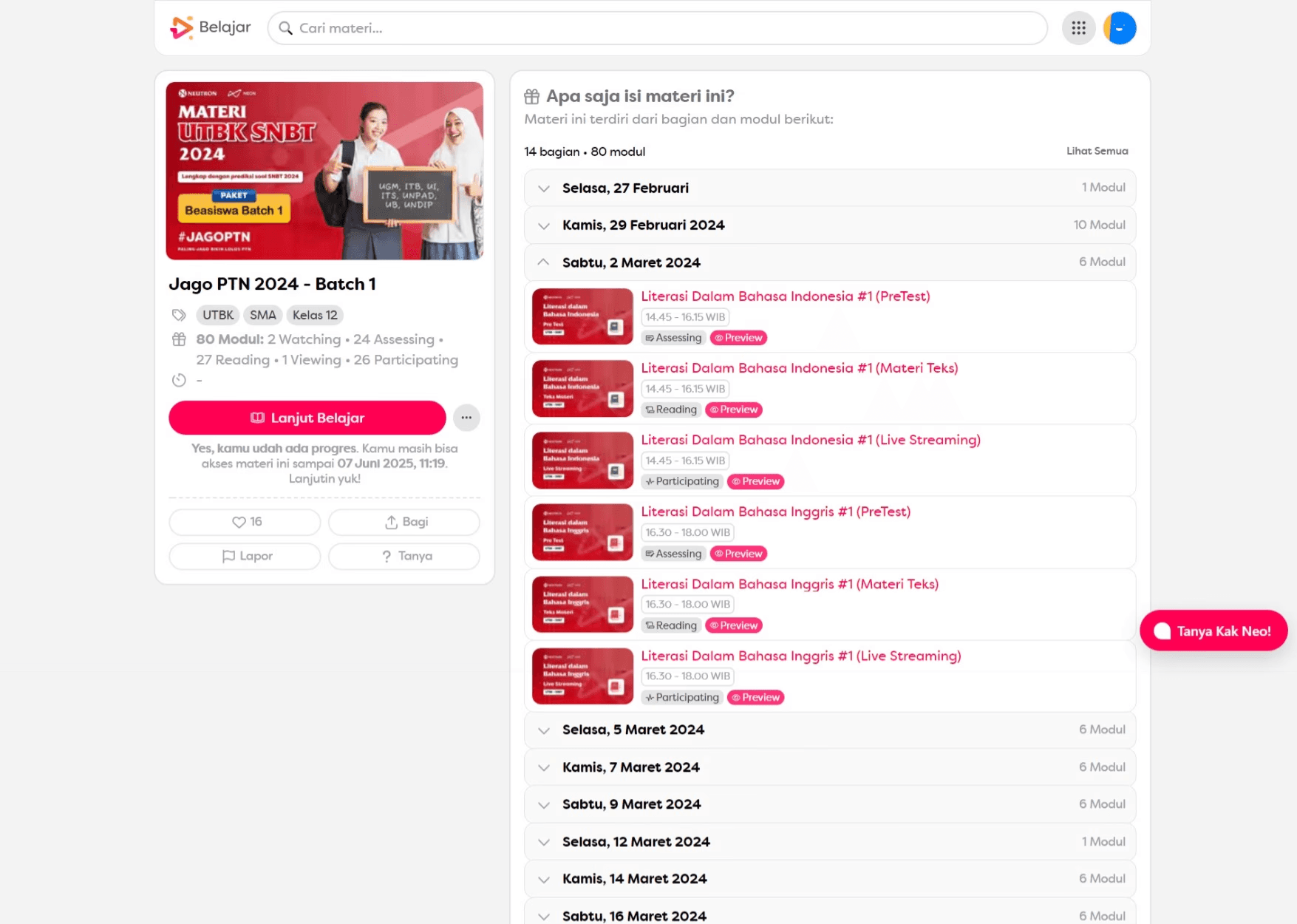Open Literasi Dalam Bahasa Inggris #1 (Live Streaming)
1297x924 pixels.
tap(801, 656)
